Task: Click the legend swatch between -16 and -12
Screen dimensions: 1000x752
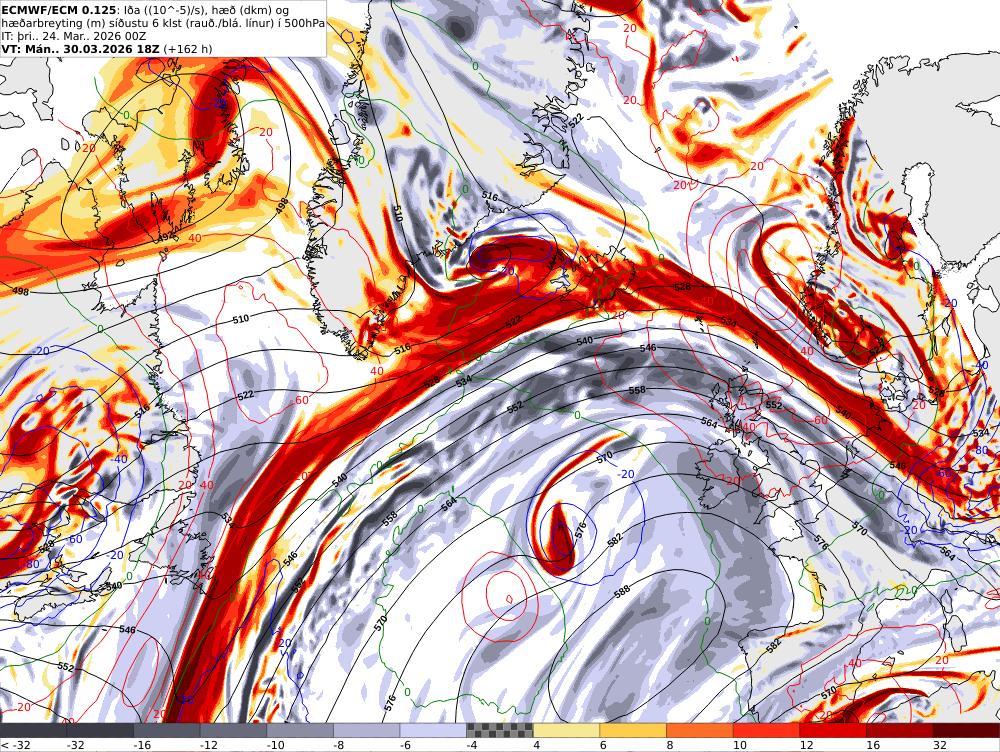Action: coord(167,730)
